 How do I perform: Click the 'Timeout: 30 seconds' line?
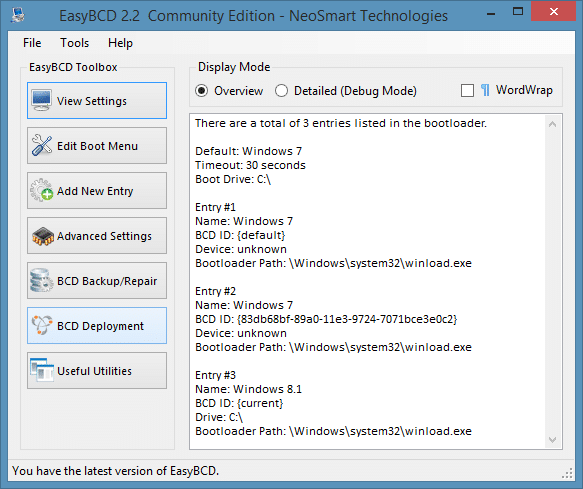[250, 165]
